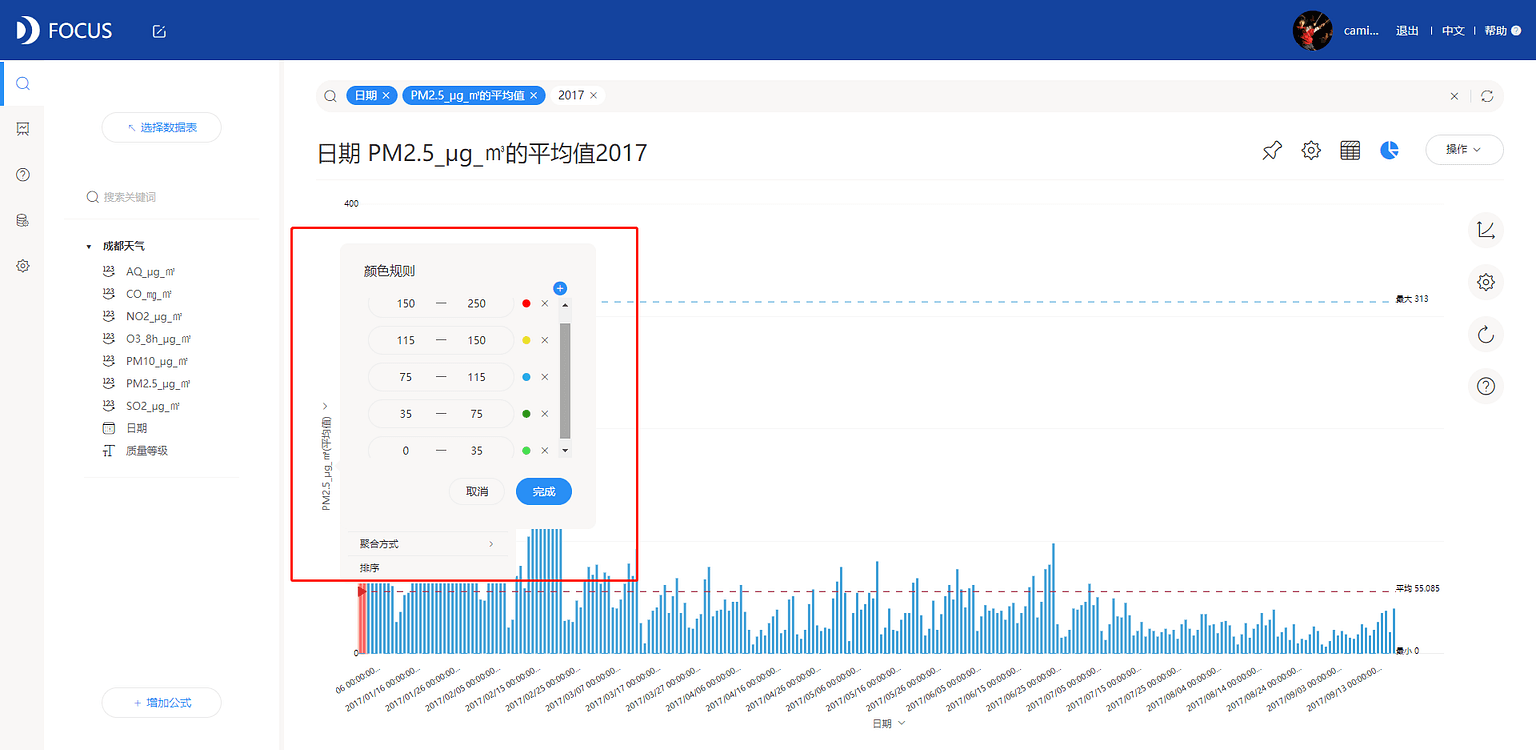Click the user avatar picture
The image size is (1536, 750).
(1312, 31)
